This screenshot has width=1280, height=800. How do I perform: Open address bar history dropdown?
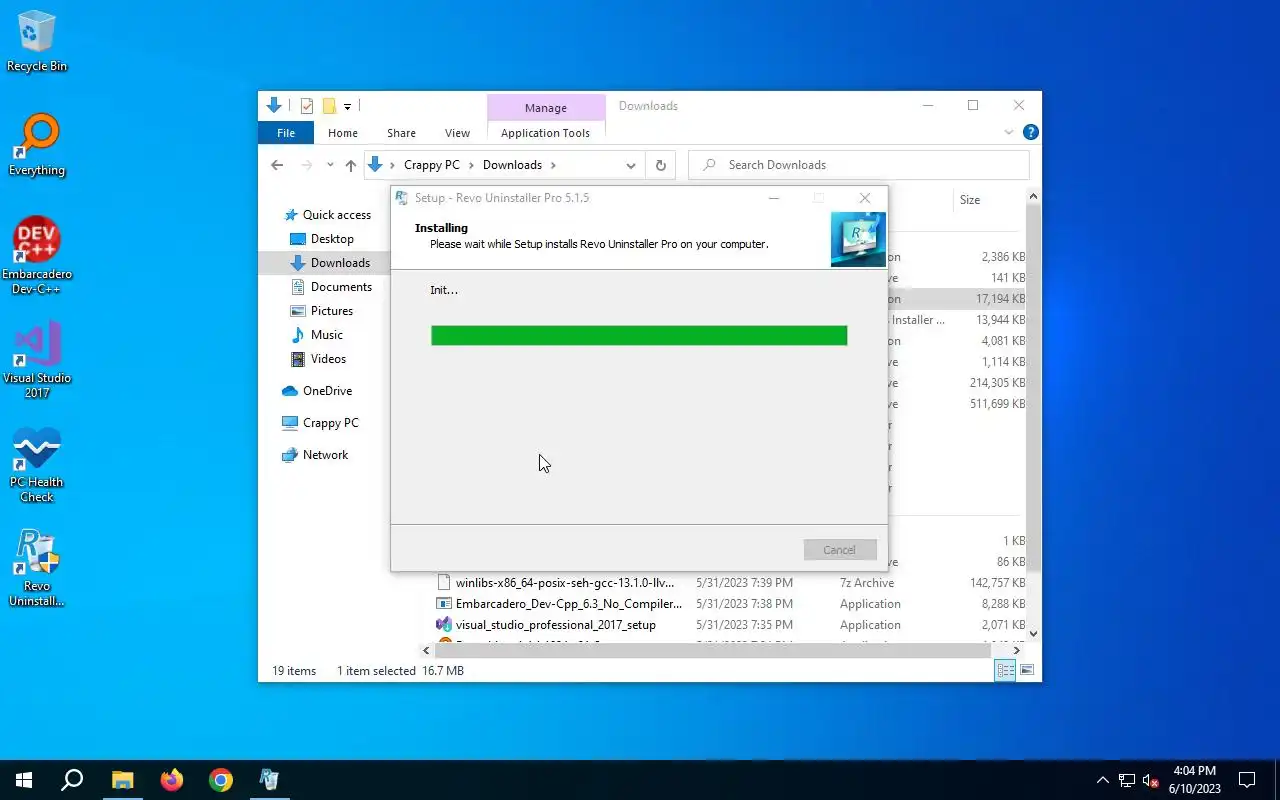tap(631, 165)
